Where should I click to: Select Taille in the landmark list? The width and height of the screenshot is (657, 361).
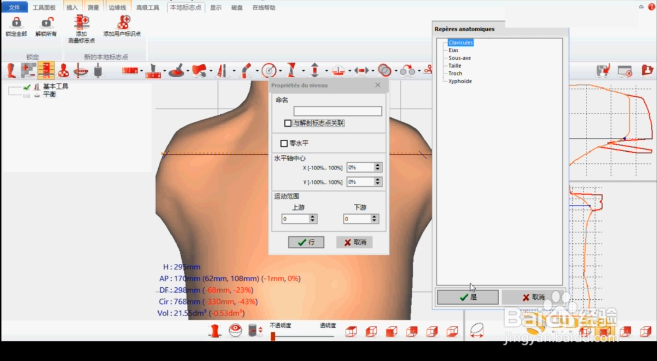click(455, 65)
